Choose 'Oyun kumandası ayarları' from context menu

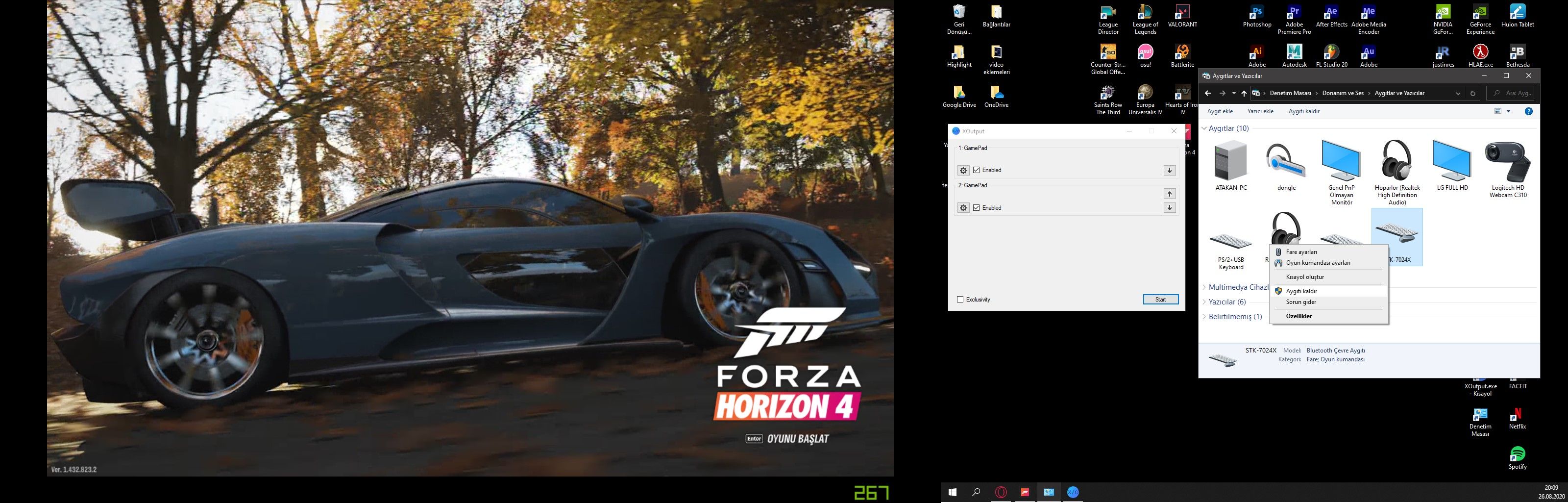[x=1329, y=263]
